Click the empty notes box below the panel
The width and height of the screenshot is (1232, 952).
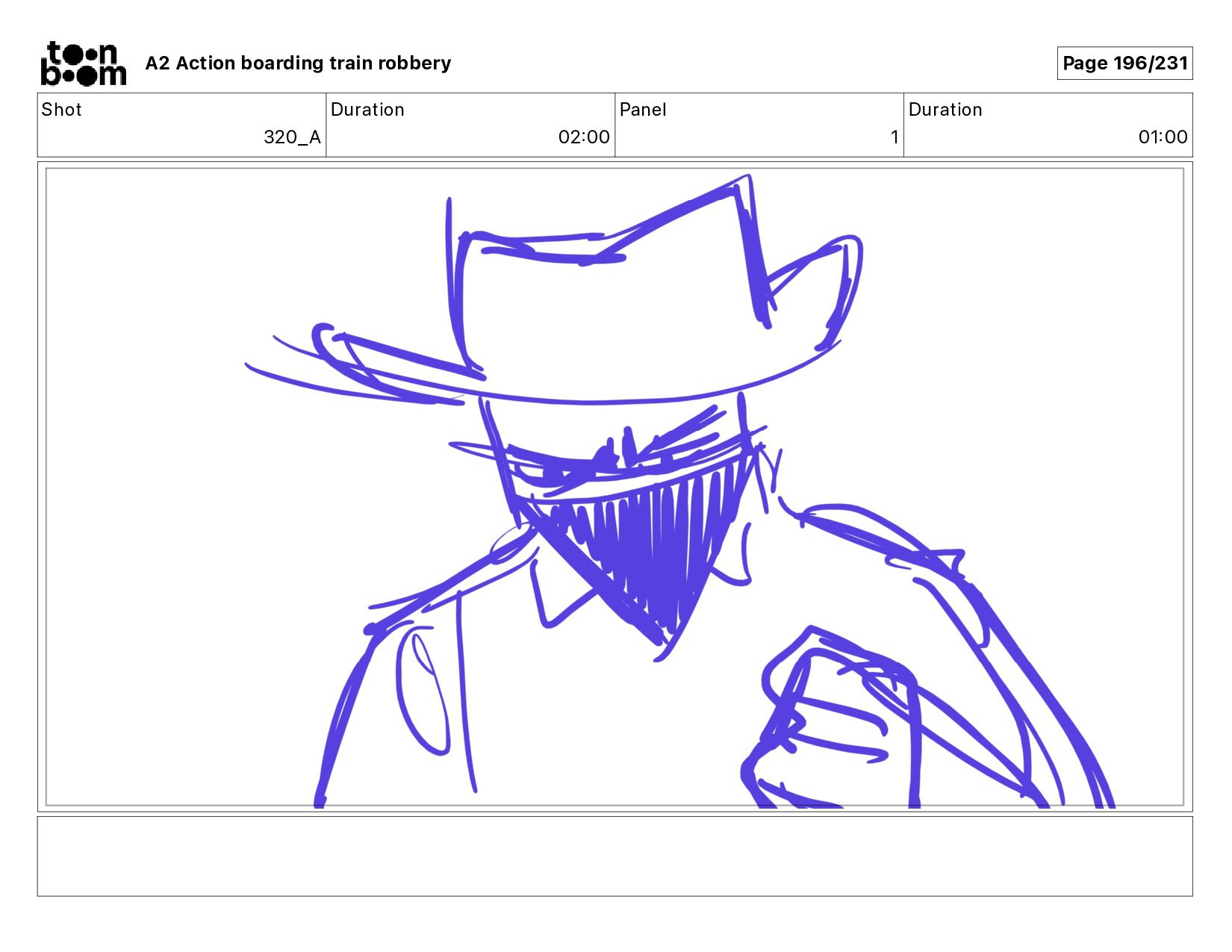coord(615,856)
